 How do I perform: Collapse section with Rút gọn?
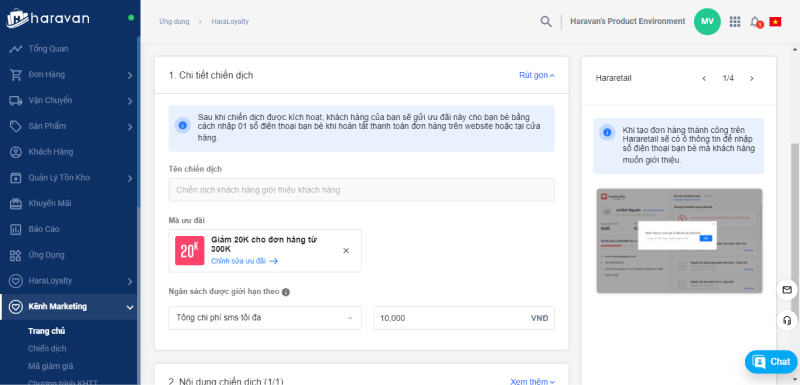tap(537, 75)
